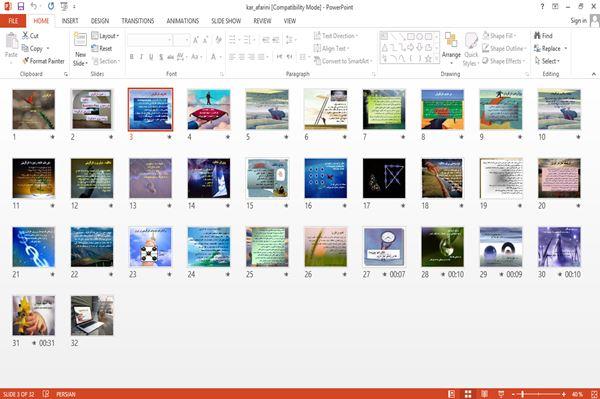600x399 pixels.
Task: Toggle Strikethrough formatting
Action: pyautogui.click(x=170, y=57)
